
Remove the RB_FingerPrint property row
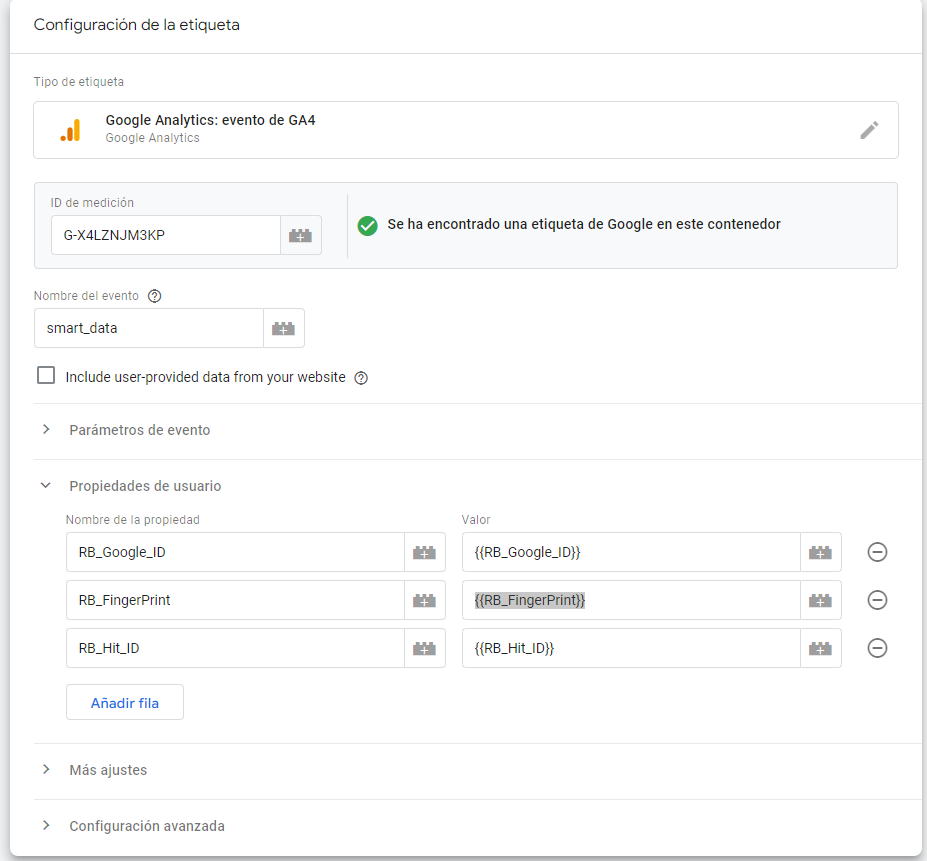point(877,600)
